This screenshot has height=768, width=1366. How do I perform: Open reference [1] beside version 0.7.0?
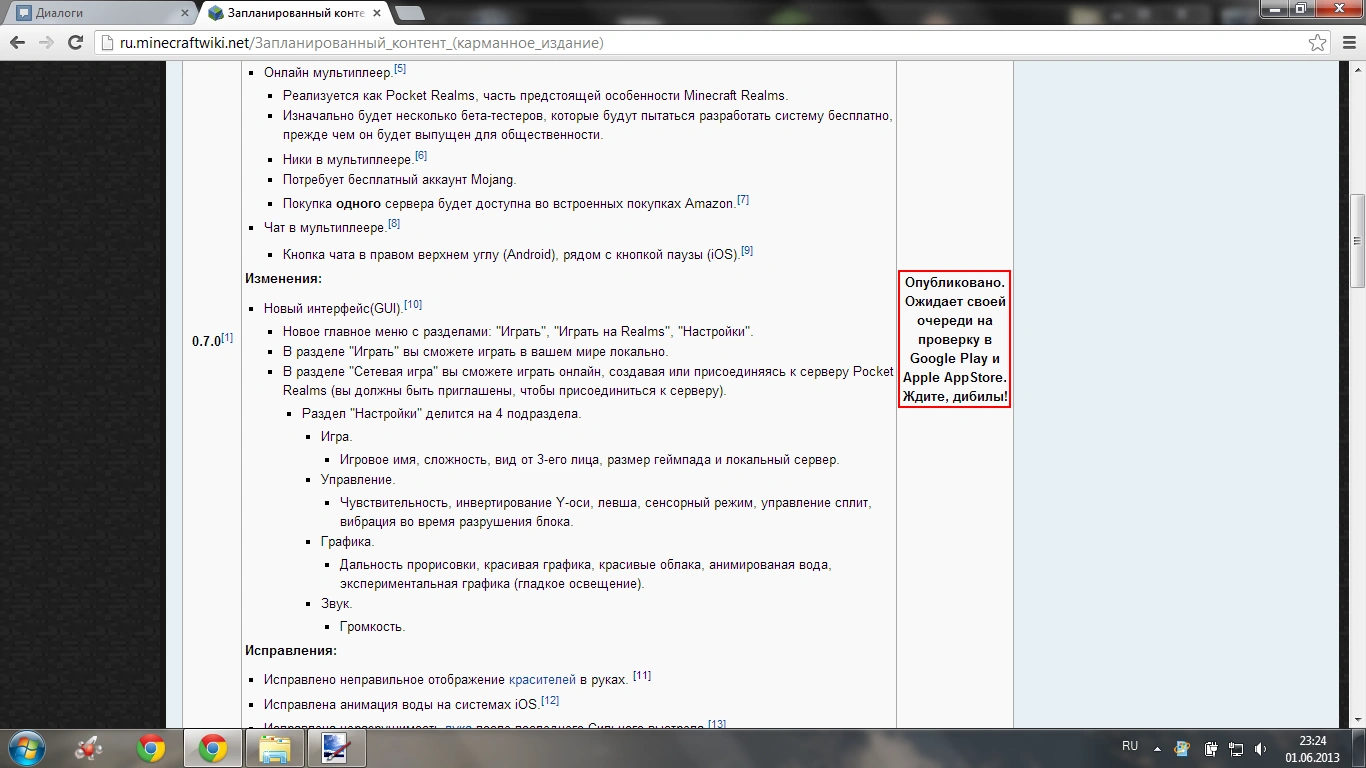click(227, 338)
